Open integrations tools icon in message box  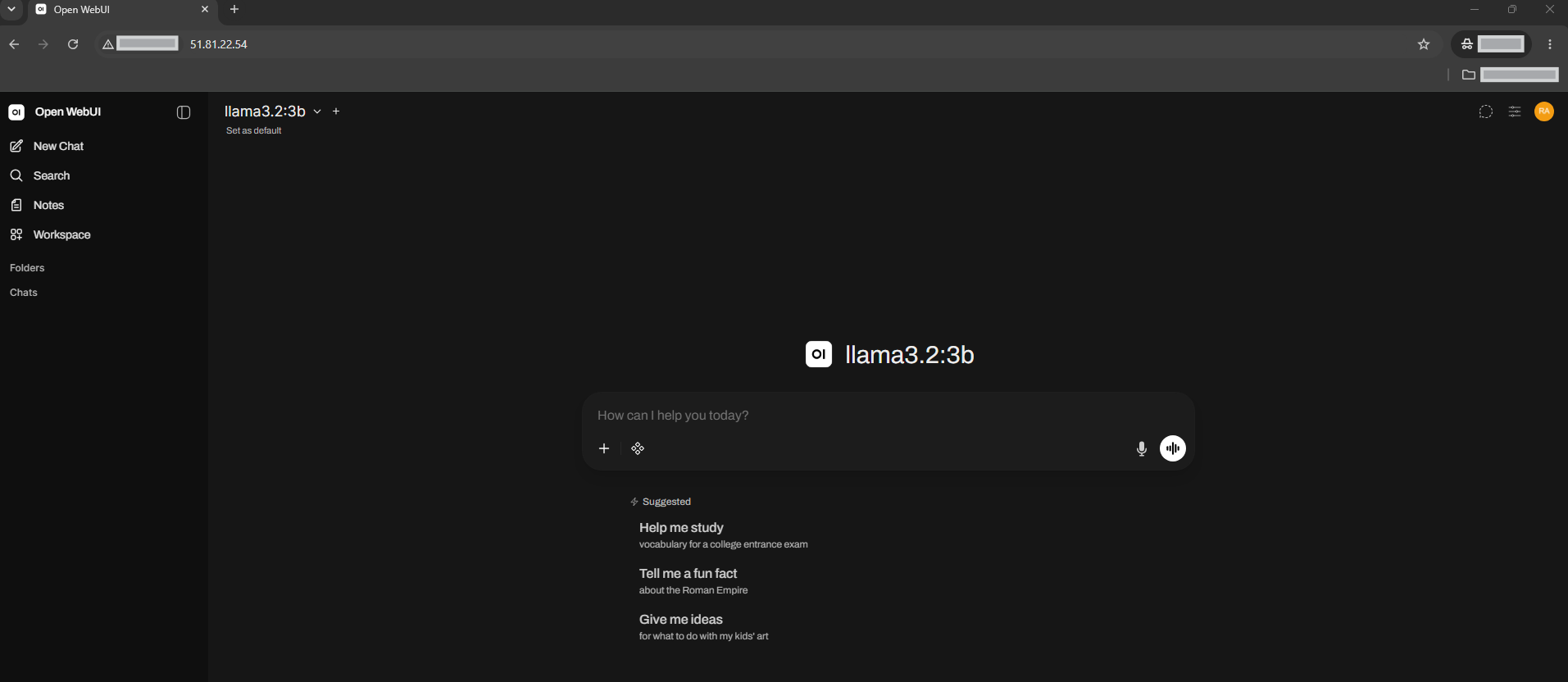pos(638,448)
